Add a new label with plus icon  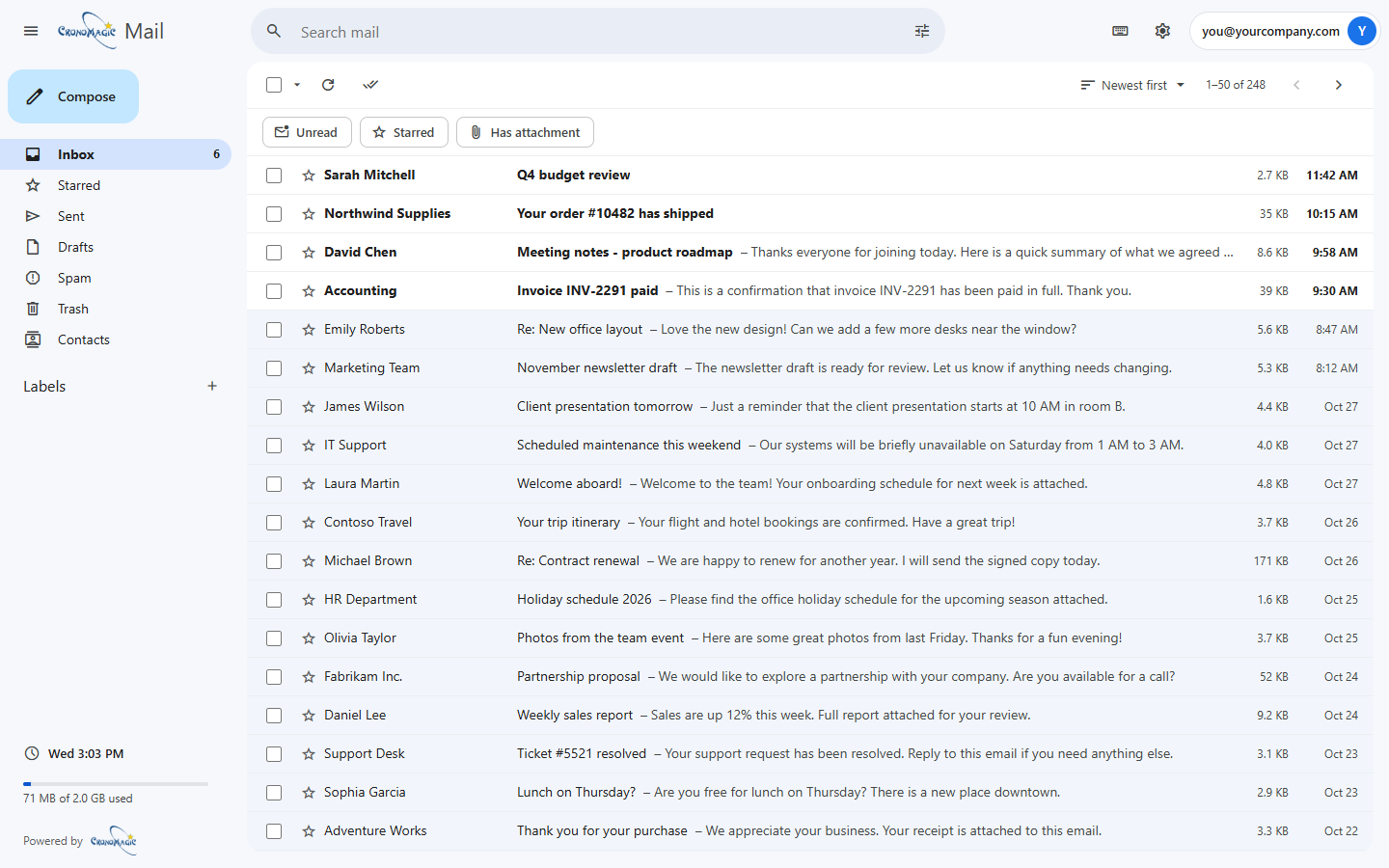(x=212, y=386)
